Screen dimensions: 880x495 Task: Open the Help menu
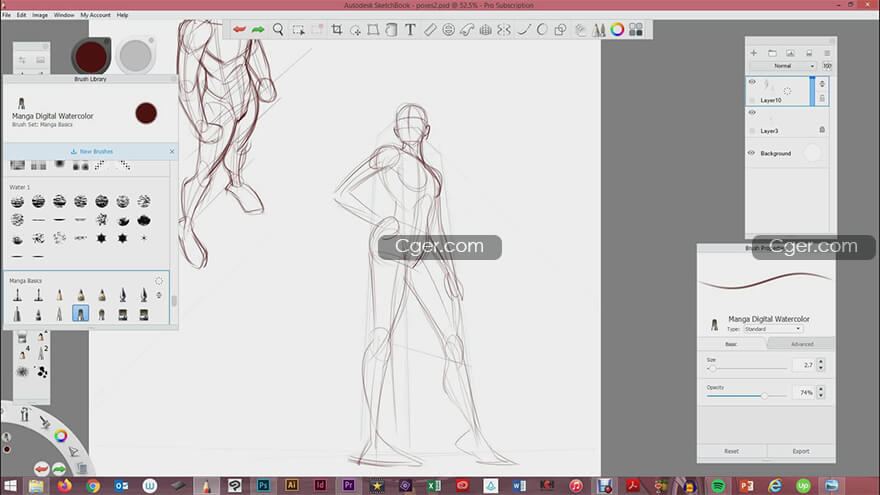122,15
